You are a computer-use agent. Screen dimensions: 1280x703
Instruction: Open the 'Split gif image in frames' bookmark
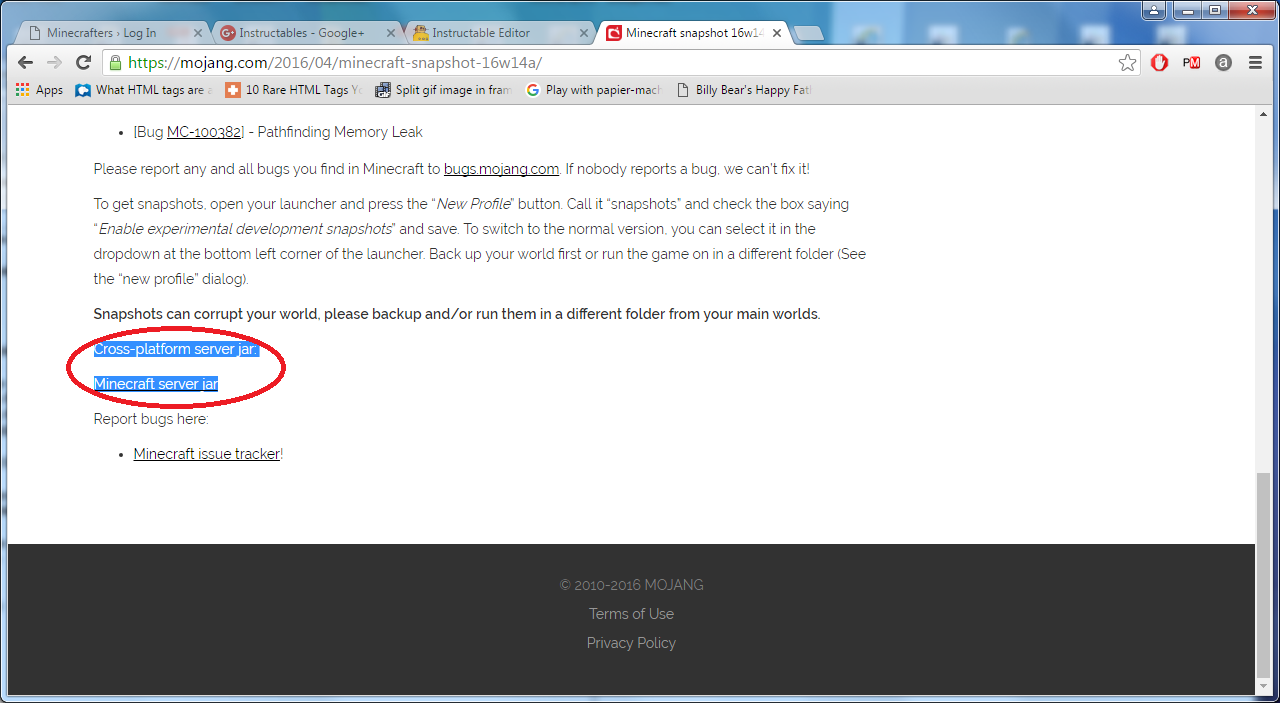[443, 90]
